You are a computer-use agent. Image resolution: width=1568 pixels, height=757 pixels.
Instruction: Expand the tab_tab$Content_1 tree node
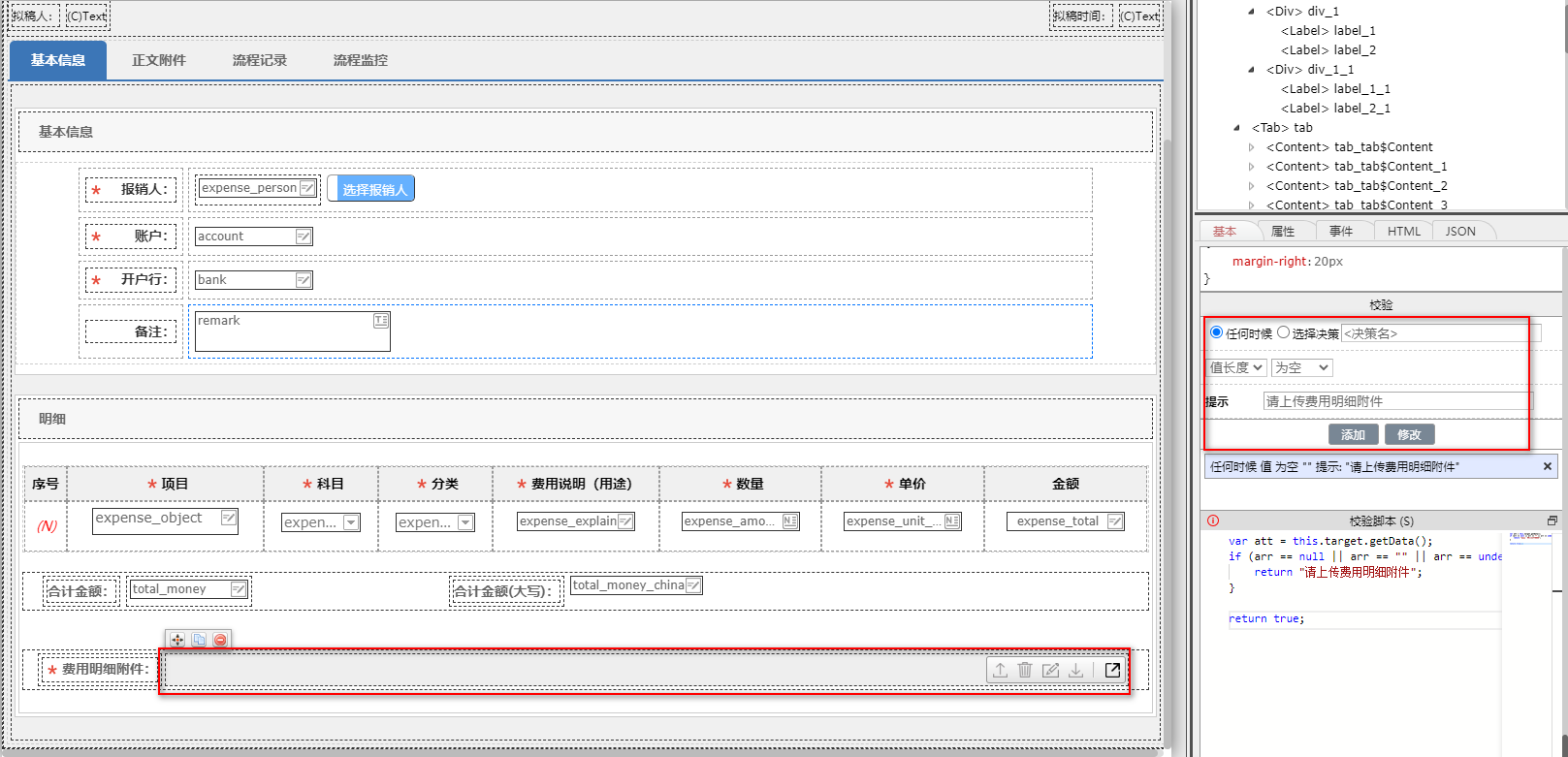(1252, 167)
